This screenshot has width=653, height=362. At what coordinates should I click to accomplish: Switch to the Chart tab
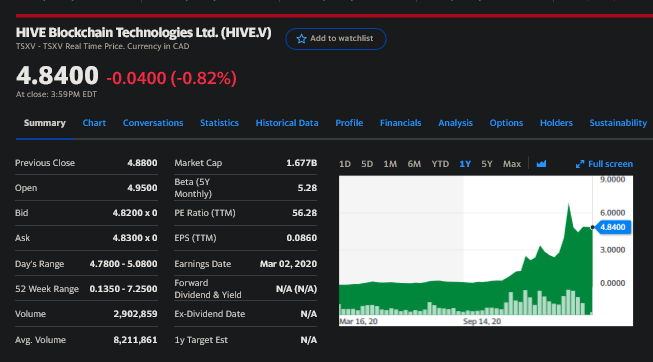click(x=94, y=123)
